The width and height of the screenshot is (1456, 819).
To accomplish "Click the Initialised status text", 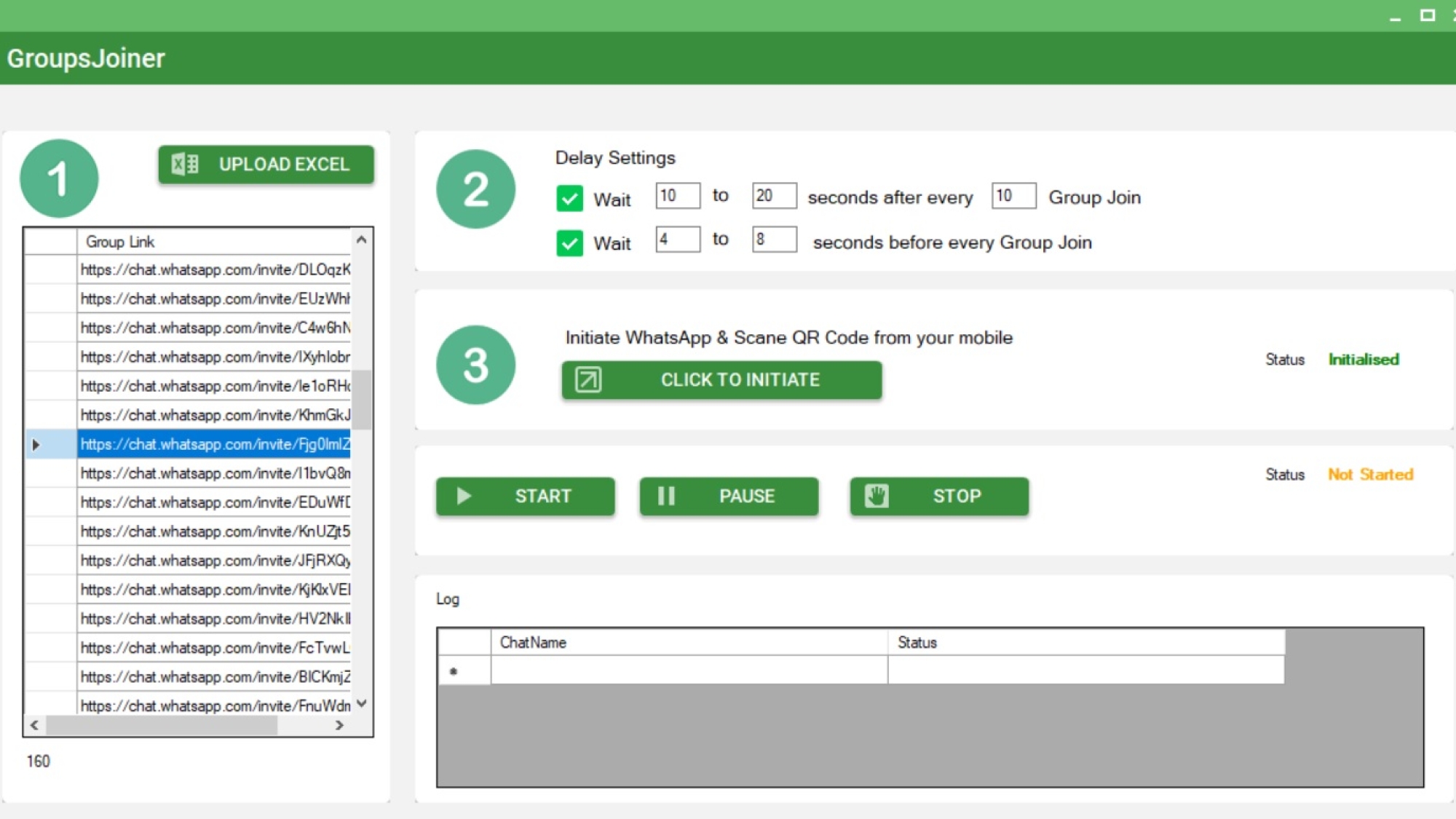I will point(1364,360).
